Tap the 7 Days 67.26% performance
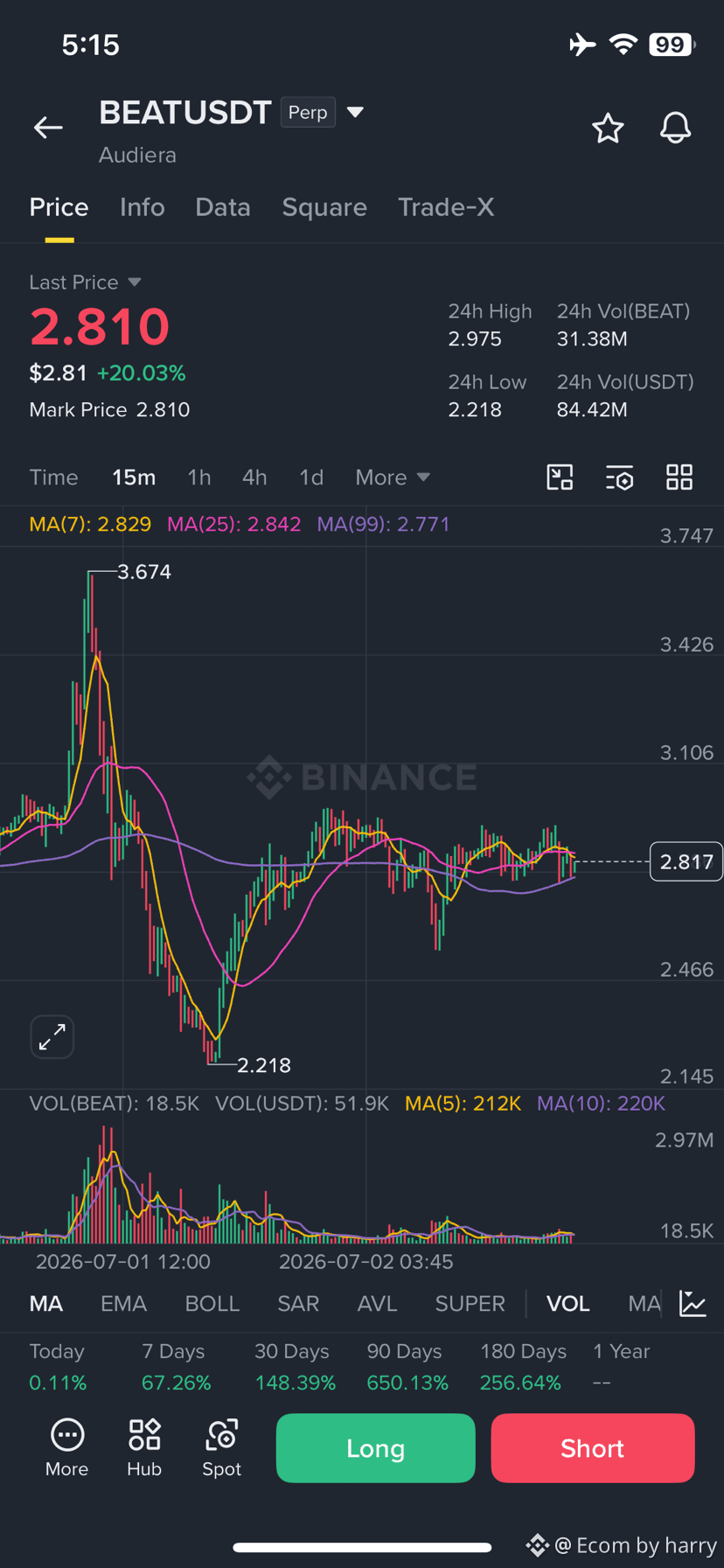 [x=176, y=1367]
